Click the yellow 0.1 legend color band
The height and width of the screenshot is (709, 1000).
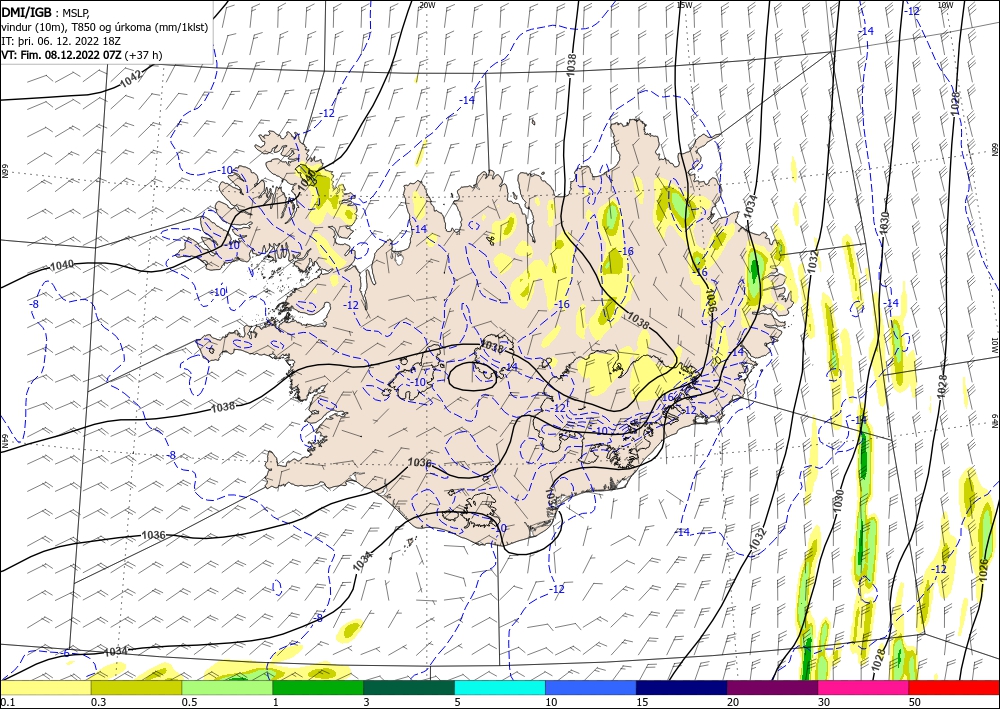tap(45, 687)
